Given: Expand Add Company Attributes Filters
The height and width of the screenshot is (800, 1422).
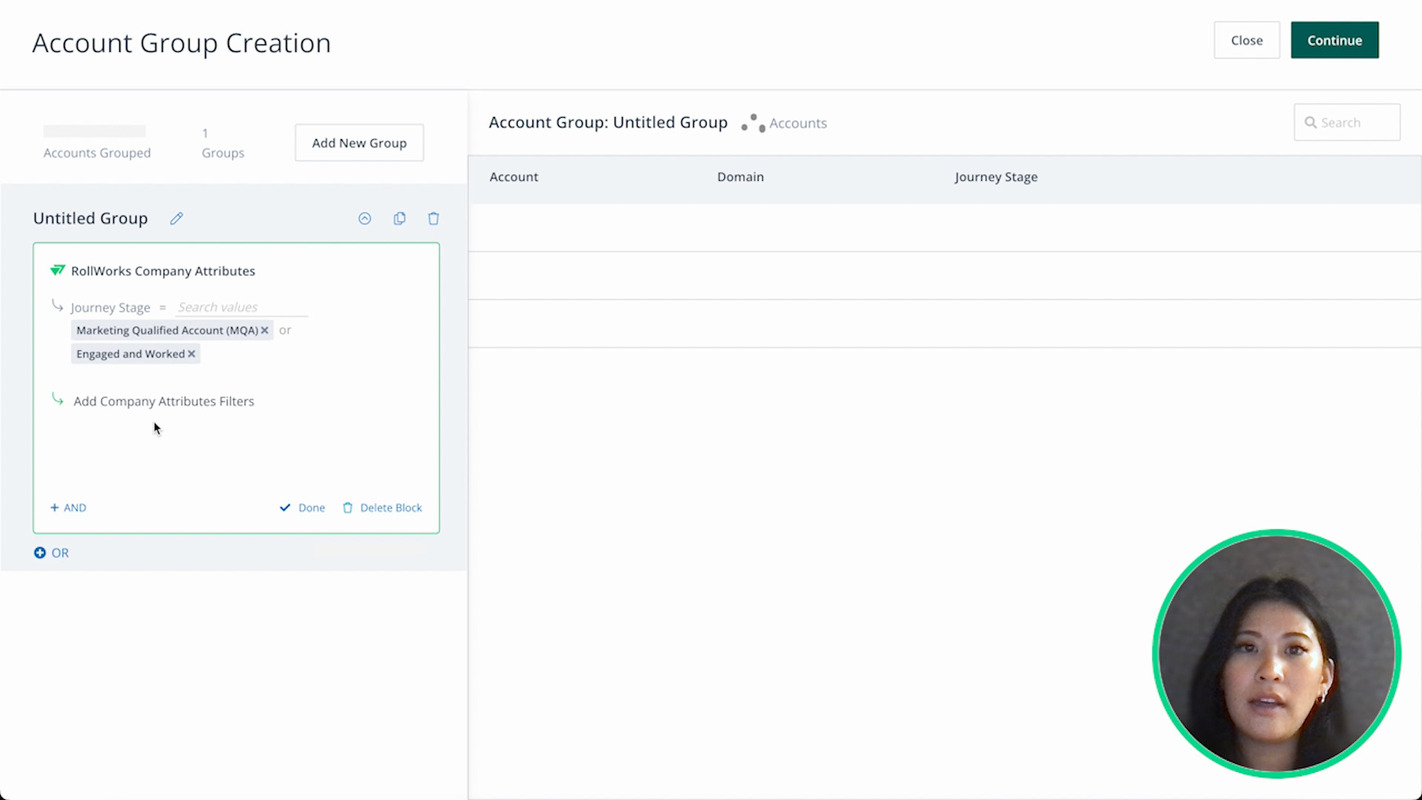Looking at the screenshot, I should click(163, 401).
